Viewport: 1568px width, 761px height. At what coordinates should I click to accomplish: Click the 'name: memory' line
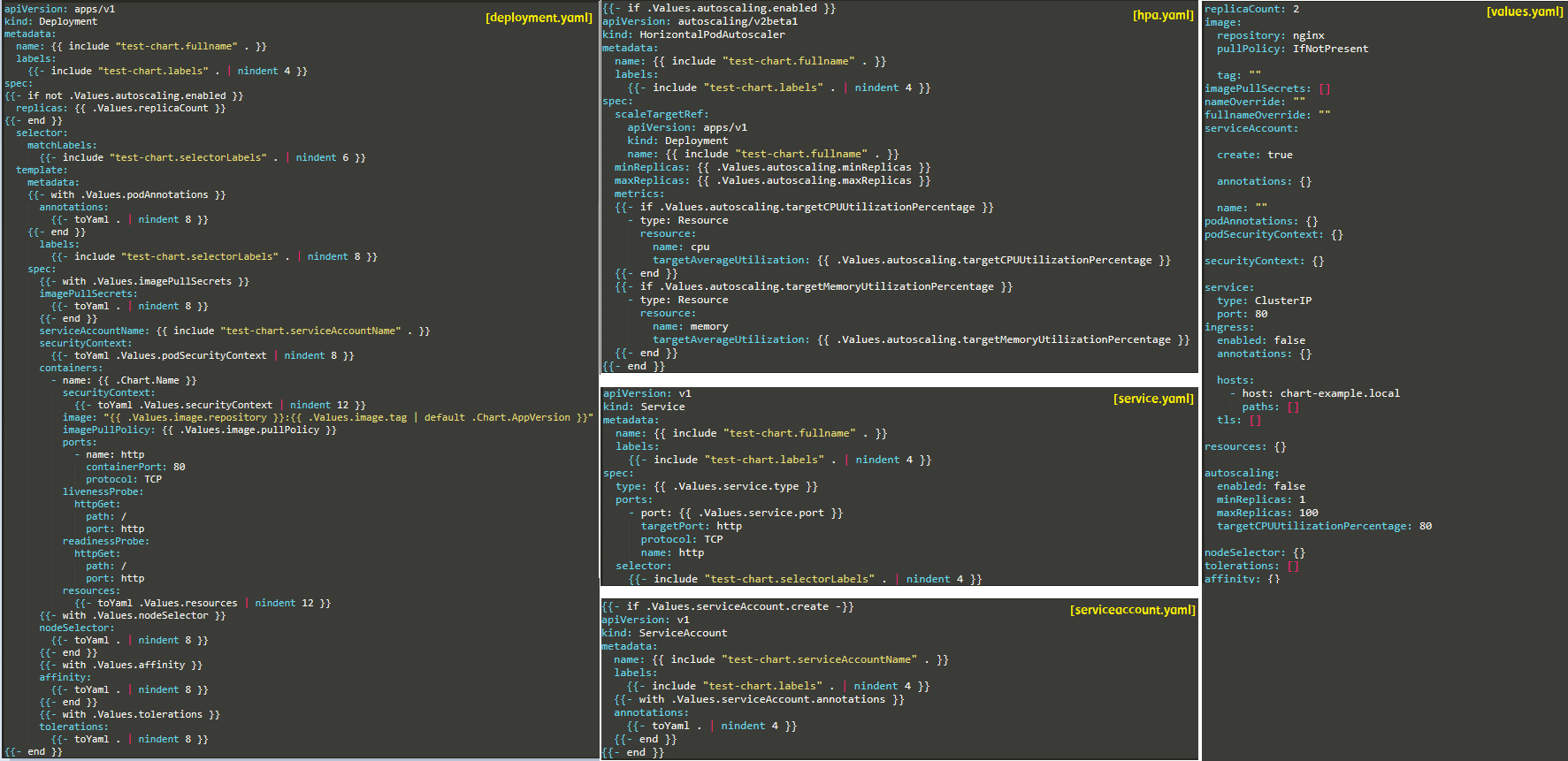(691, 326)
